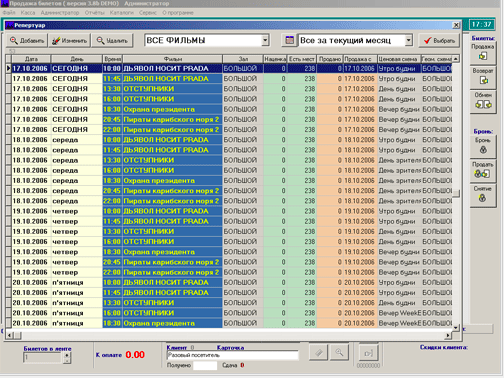Screen dimensions: 504x378
Task: Click the Дата column header
Action: pyautogui.click(x=31, y=59)
